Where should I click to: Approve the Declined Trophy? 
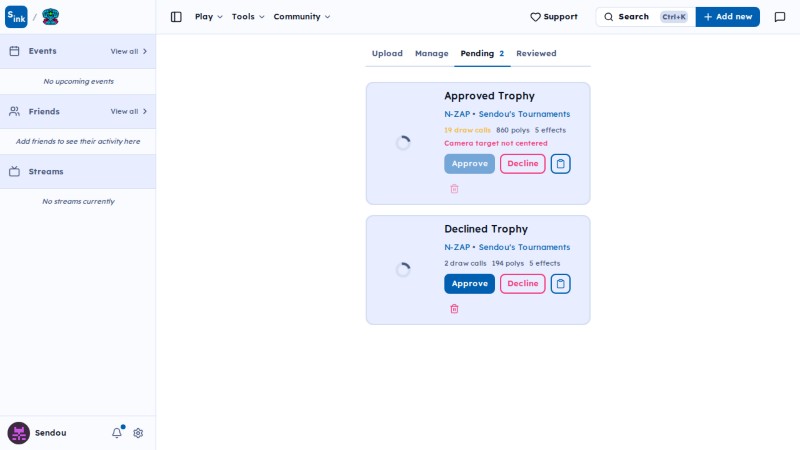469,284
